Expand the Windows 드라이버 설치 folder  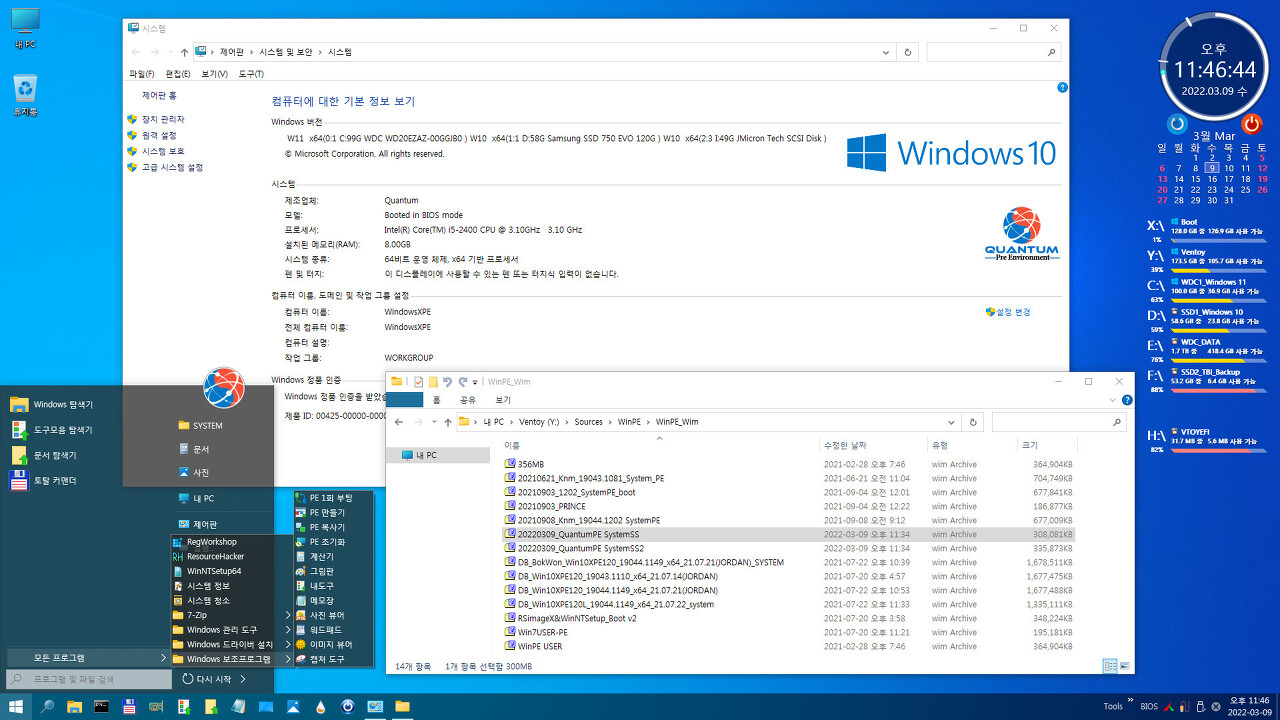230,645
